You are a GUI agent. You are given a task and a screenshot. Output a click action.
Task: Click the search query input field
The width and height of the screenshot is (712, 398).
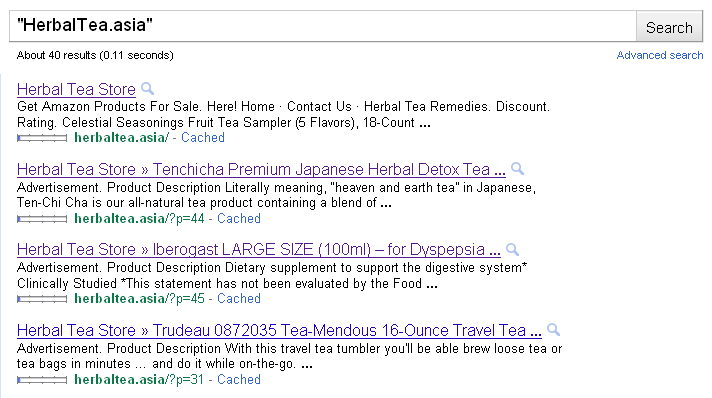click(322, 26)
